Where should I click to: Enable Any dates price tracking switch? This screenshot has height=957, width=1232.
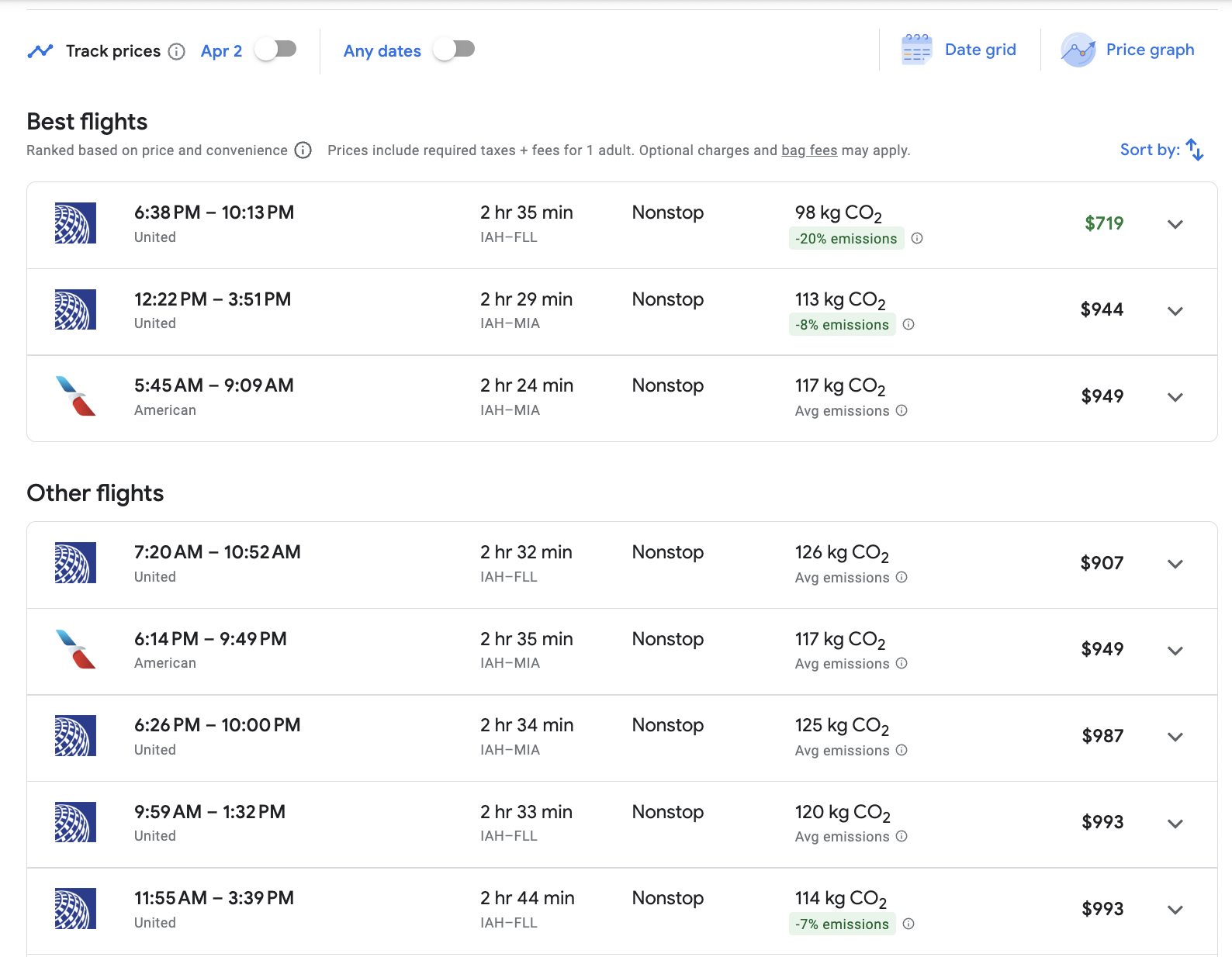click(x=455, y=50)
